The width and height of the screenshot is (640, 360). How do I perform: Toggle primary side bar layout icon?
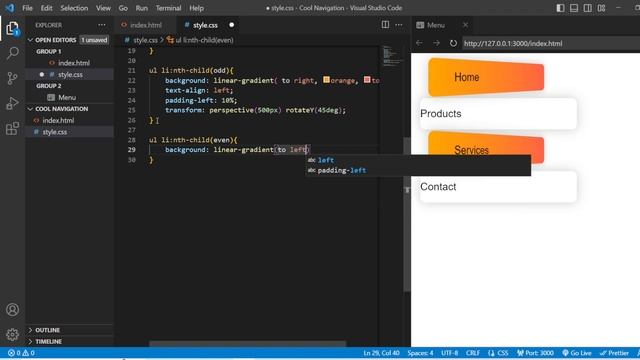tap(560, 8)
